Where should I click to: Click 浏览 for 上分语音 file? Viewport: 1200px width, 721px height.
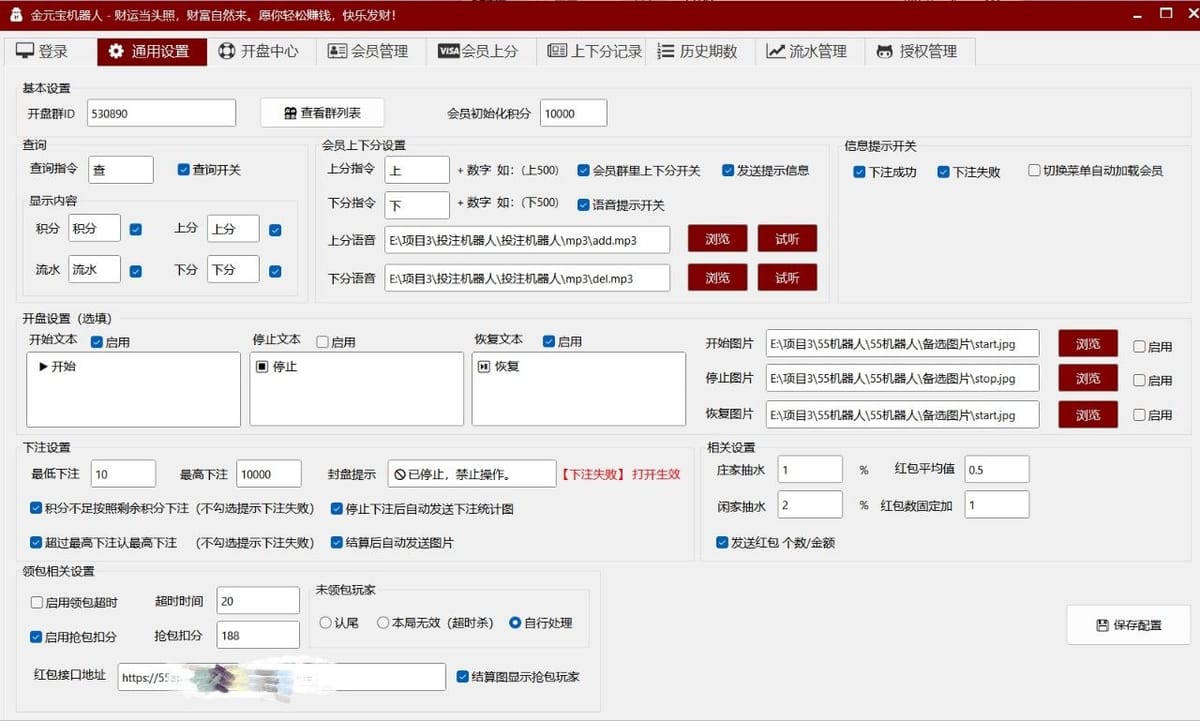coord(717,238)
